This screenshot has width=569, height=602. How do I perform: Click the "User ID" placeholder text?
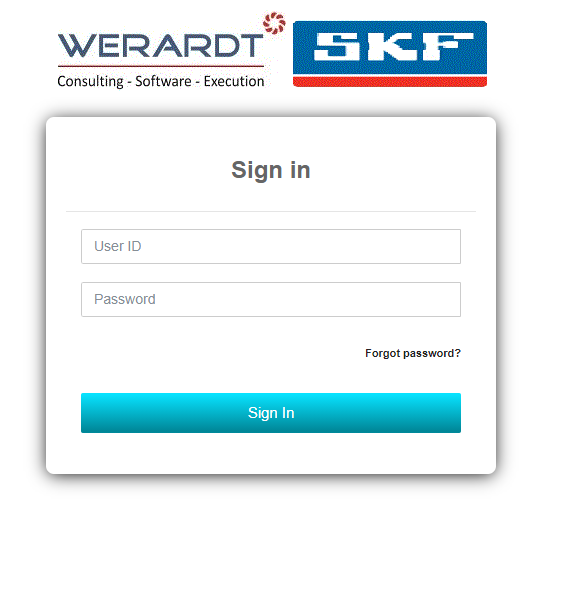118,246
